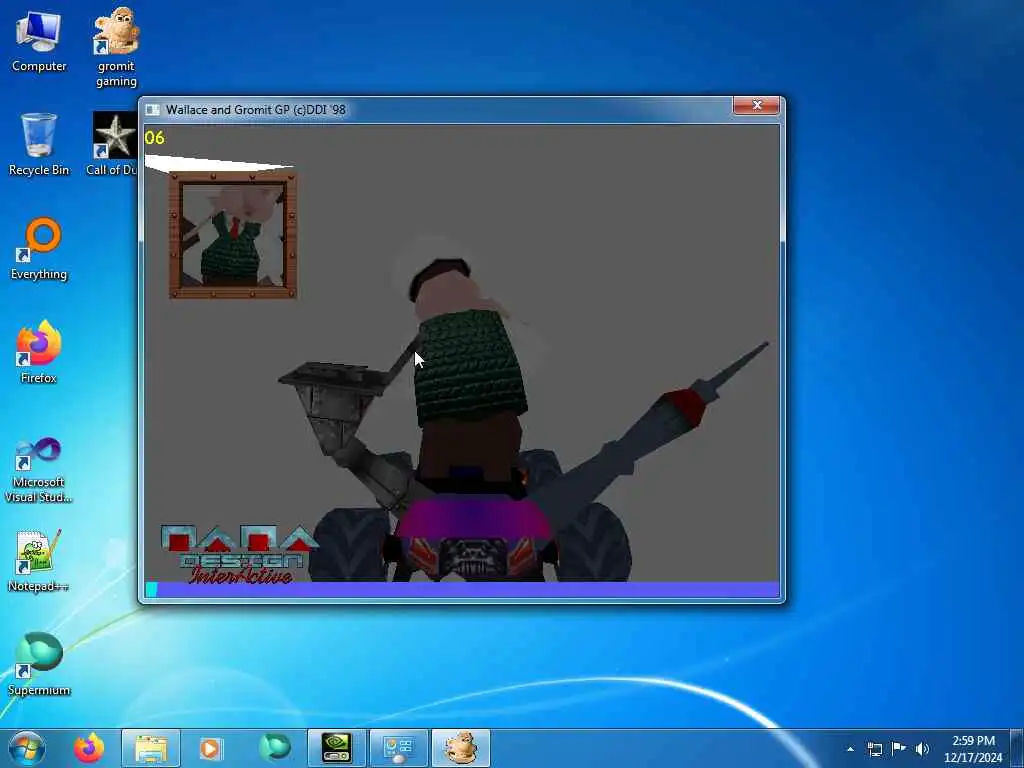1024x768 pixels.
Task: Launch Firefox from the desktop
Action: click(39, 352)
